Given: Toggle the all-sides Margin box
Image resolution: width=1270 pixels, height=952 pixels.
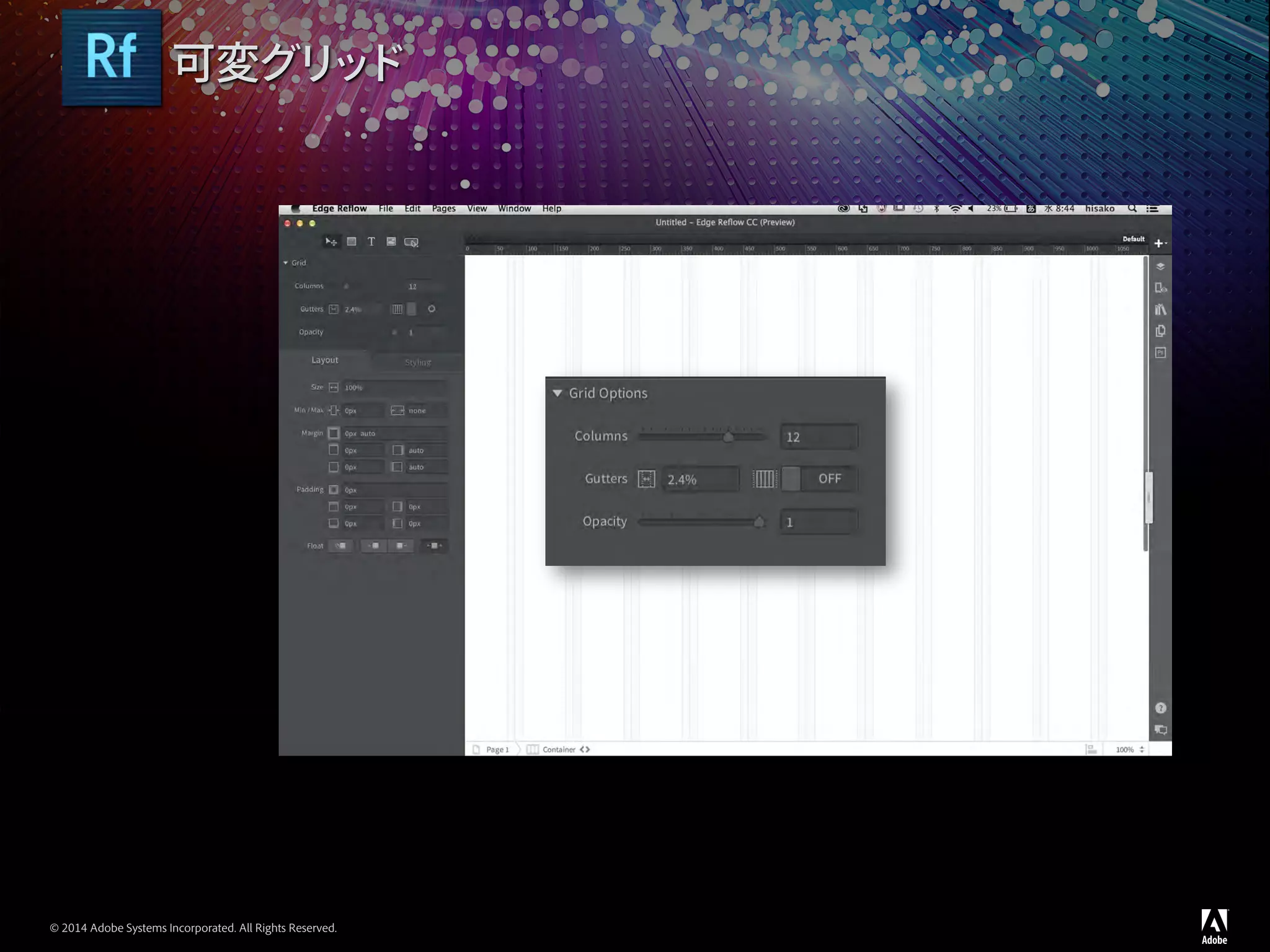Looking at the screenshot, I should (334, 433).
